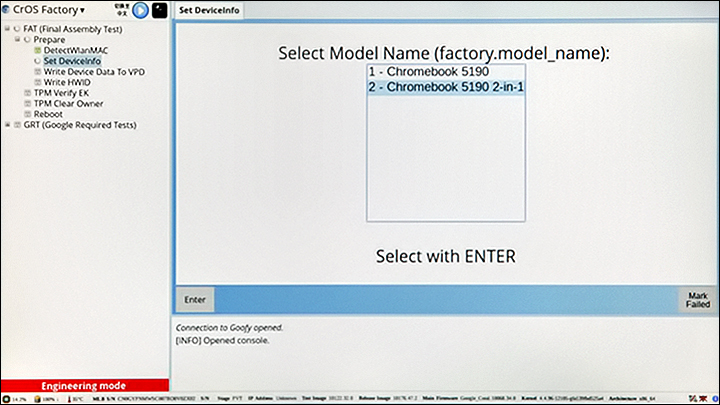Image resolution: width=720 pixels, height=405 pixels.
Task: Select the Set DeviceInfo tab
Action: click(207, 10)
